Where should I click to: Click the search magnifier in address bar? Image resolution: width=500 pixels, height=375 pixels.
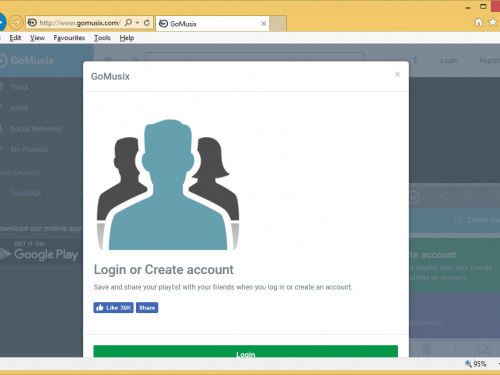(128, 23)
